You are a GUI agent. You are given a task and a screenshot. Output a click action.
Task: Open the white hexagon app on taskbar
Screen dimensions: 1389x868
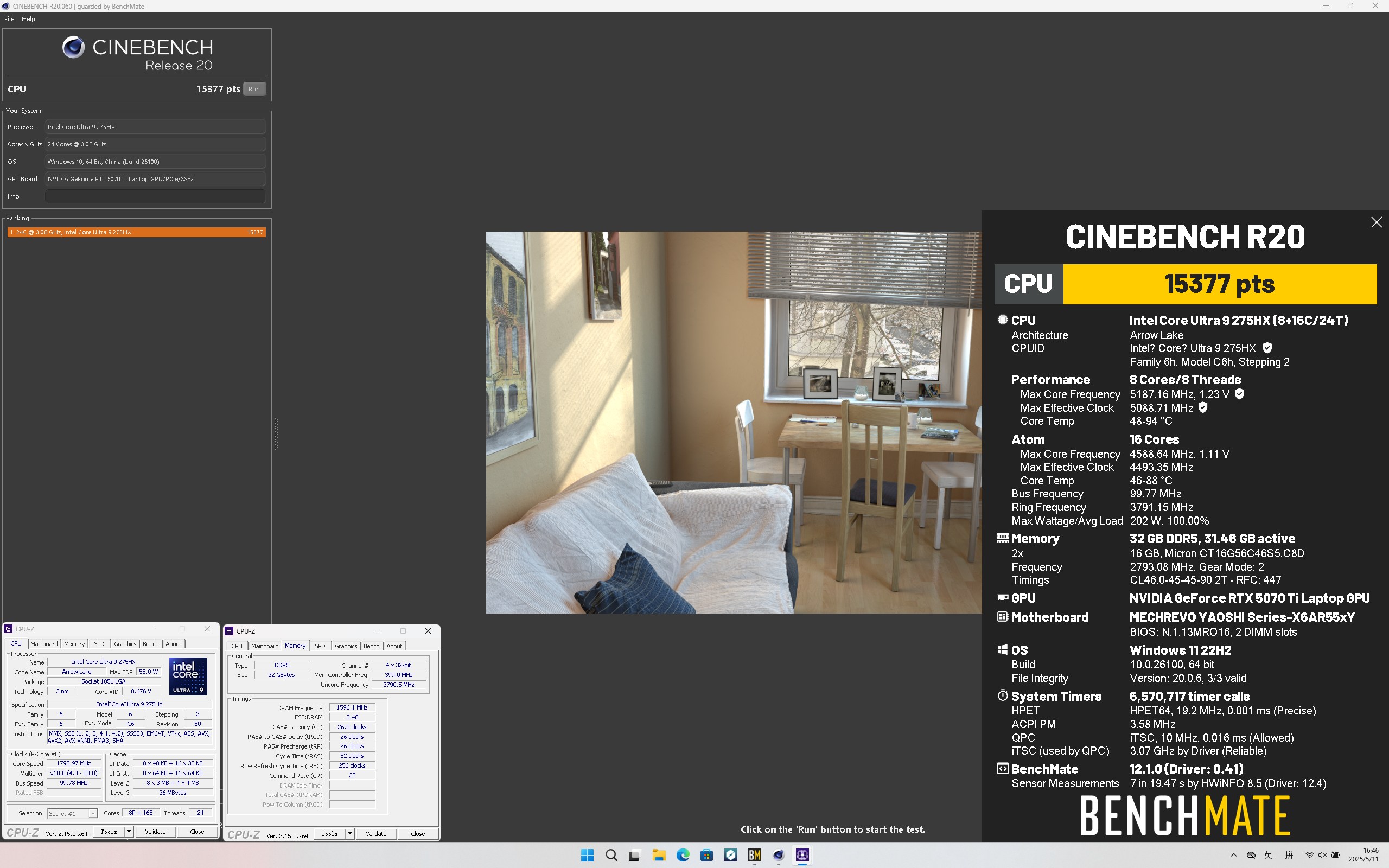tap(731, 856)
